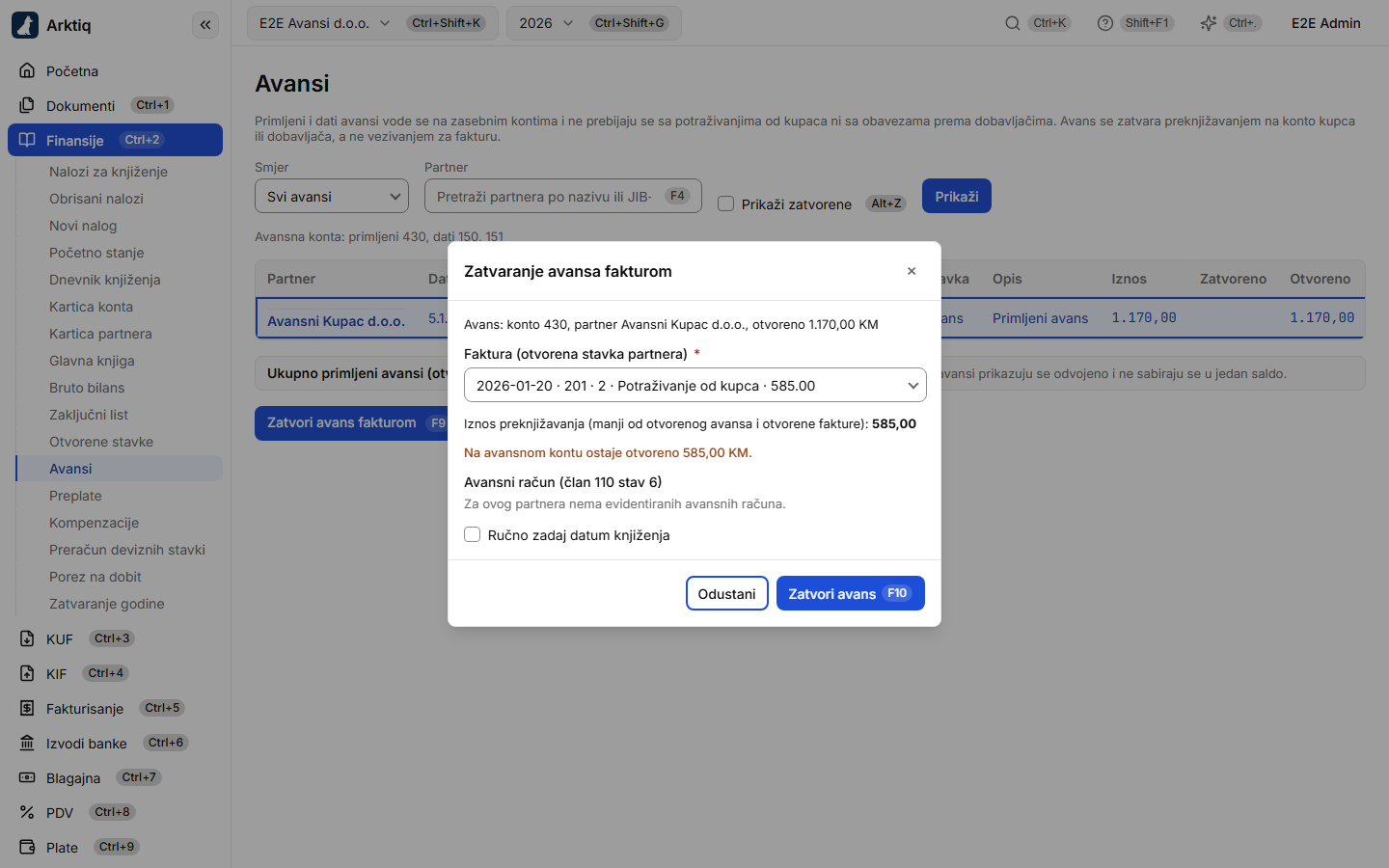Open the search magnifier icon
The image size is (1389, 868).
(1013, 23)
